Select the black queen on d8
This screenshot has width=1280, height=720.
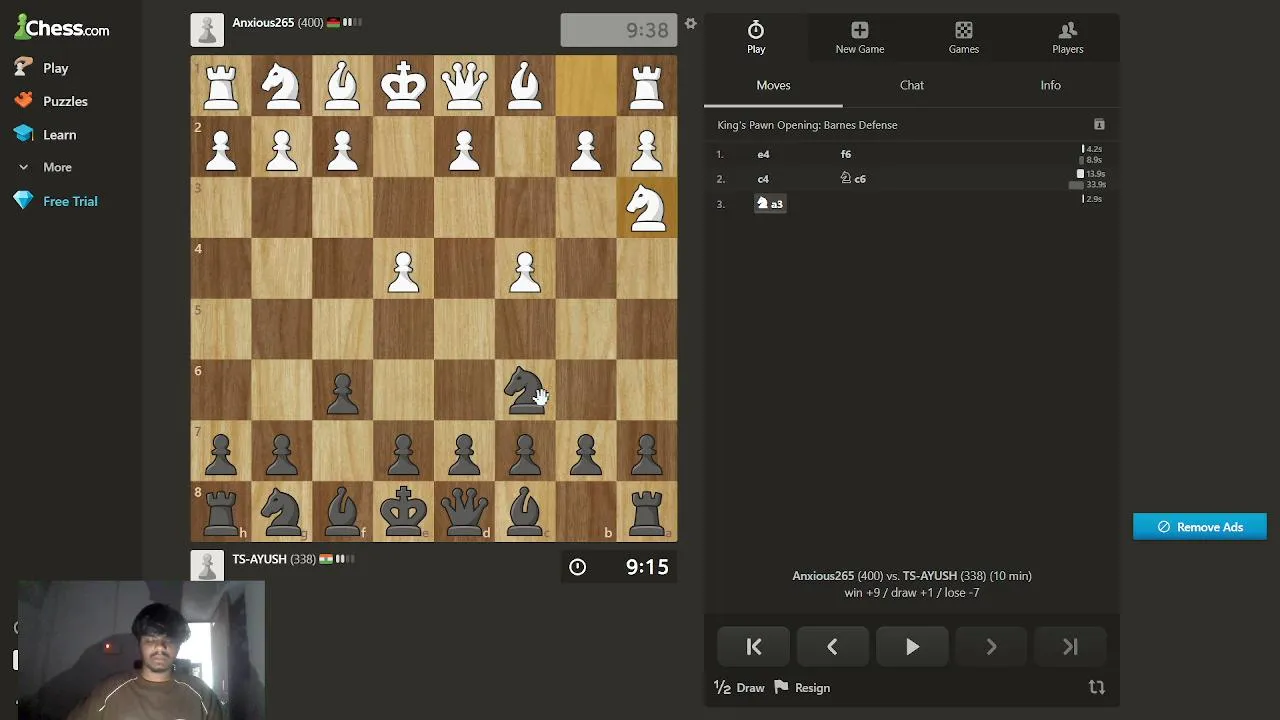(464, 512)
